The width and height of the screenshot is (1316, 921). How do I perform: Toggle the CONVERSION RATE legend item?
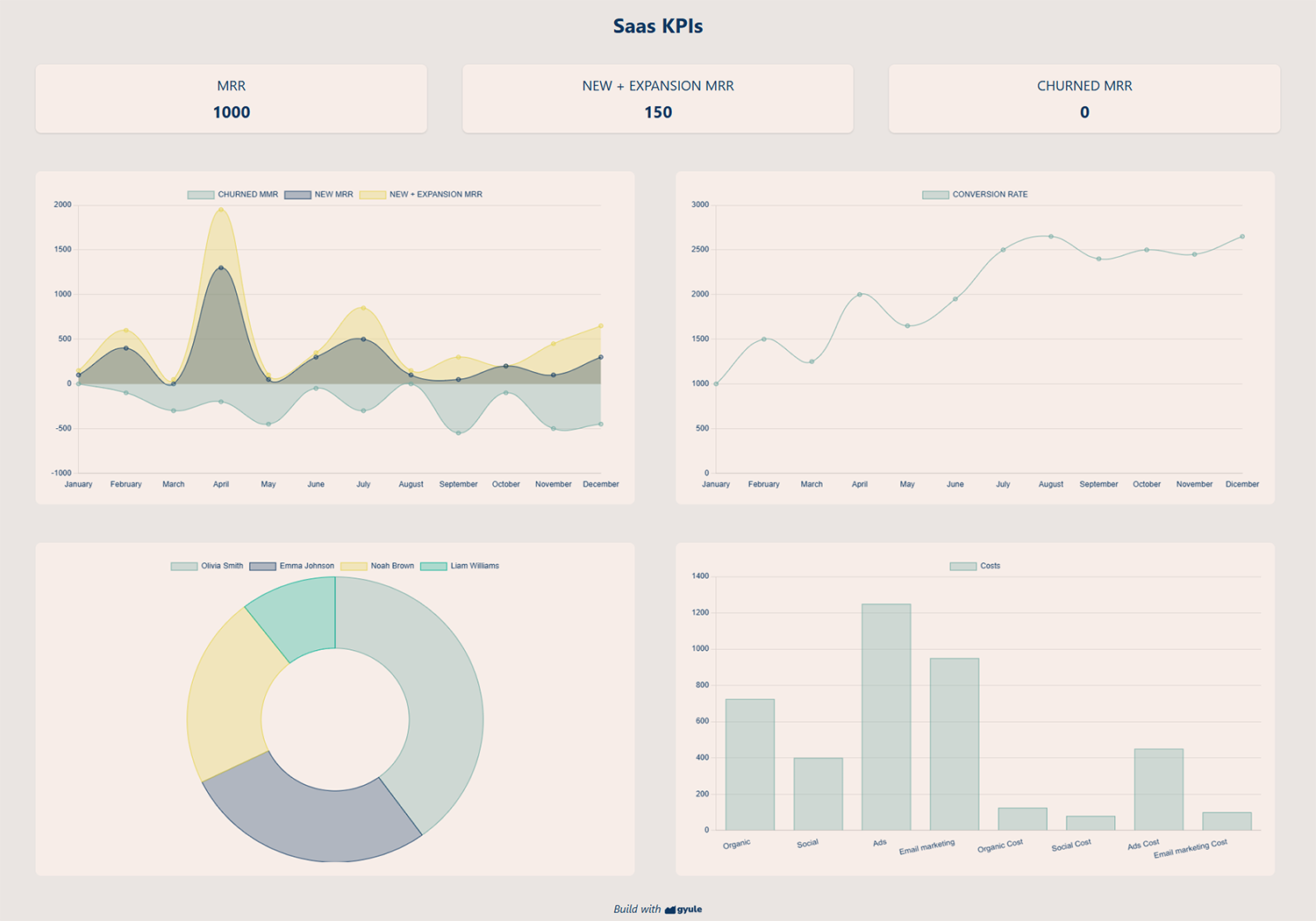pyautogui.click(x=975, y=195)
